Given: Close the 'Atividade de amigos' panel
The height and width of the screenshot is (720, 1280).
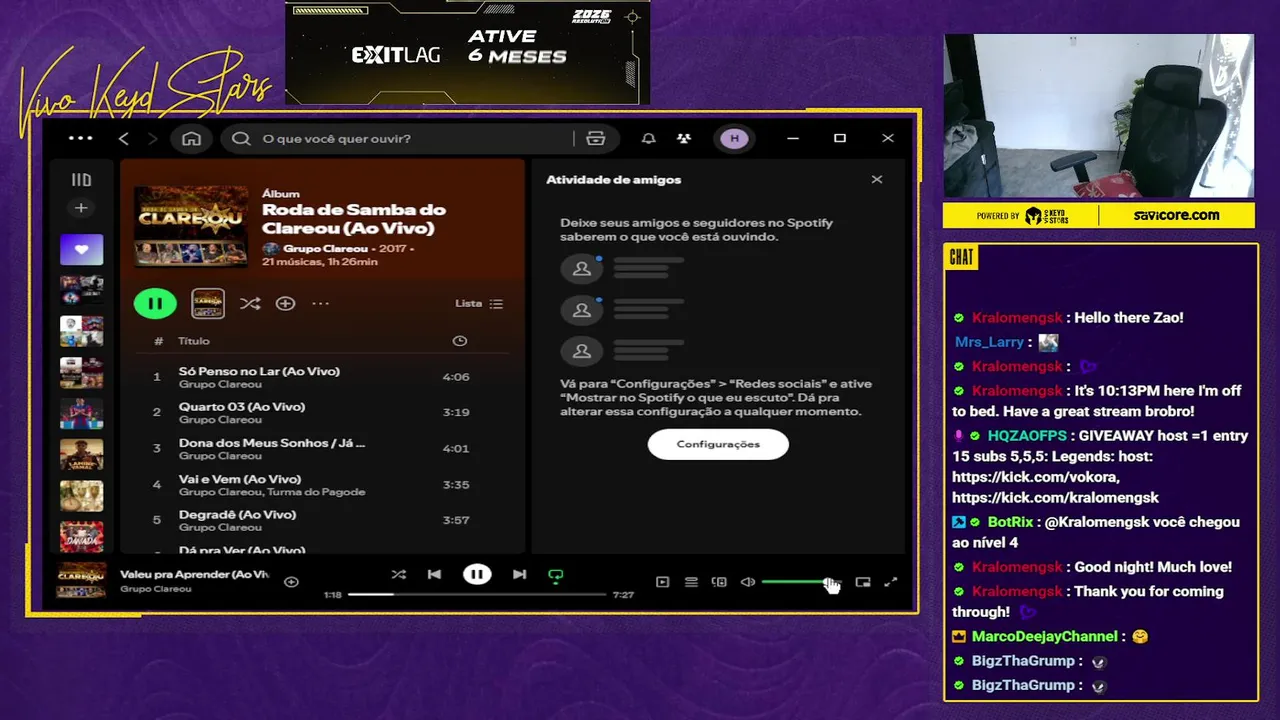Looking at the screenshot, I should (877, 180).
